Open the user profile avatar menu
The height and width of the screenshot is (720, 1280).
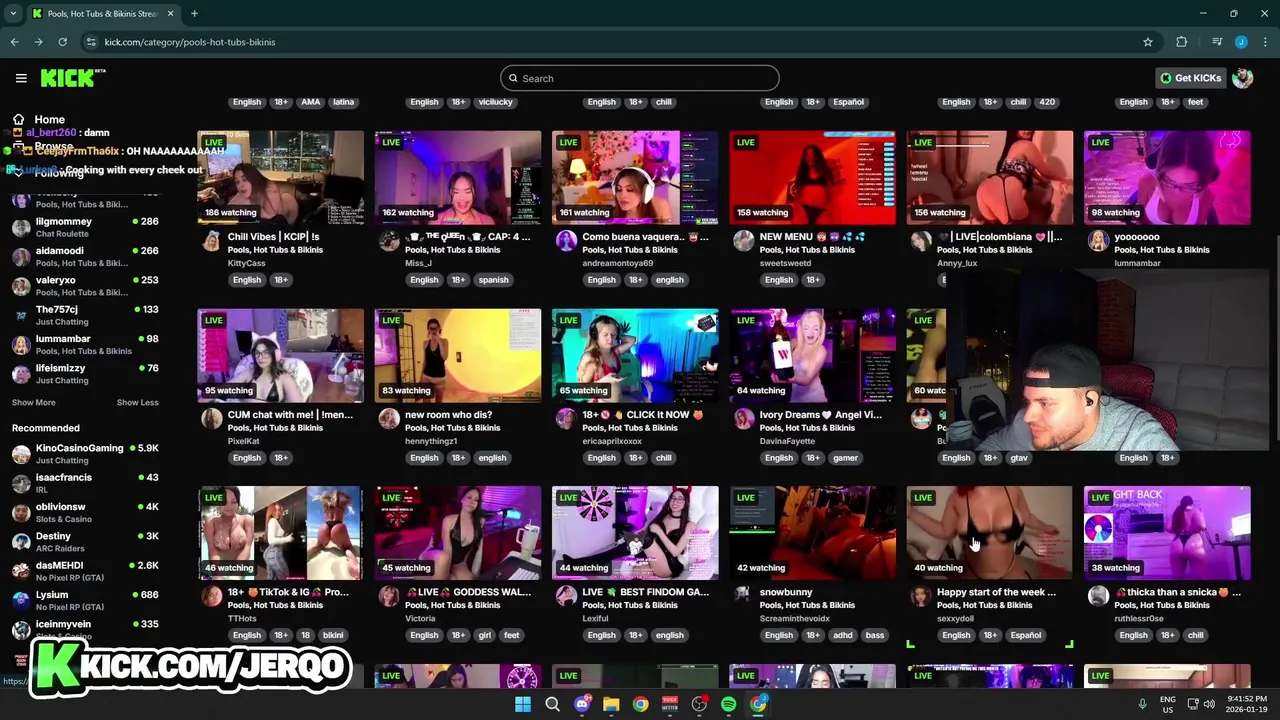tap(1243, 78)
